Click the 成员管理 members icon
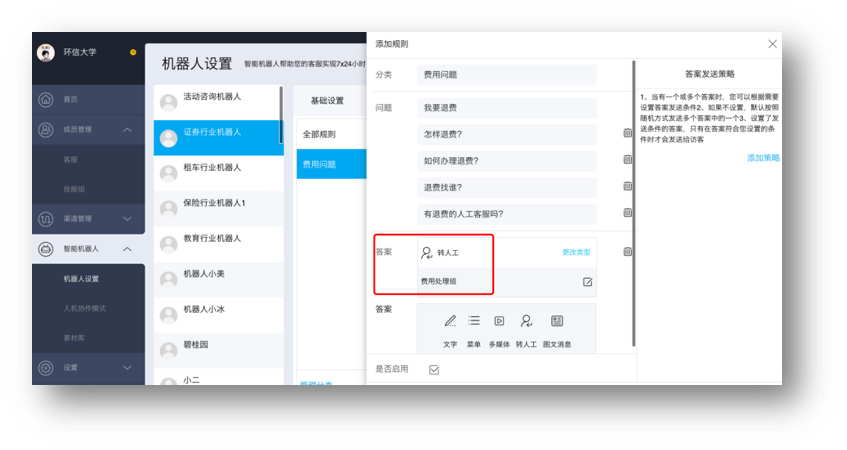 coord(46,130)
